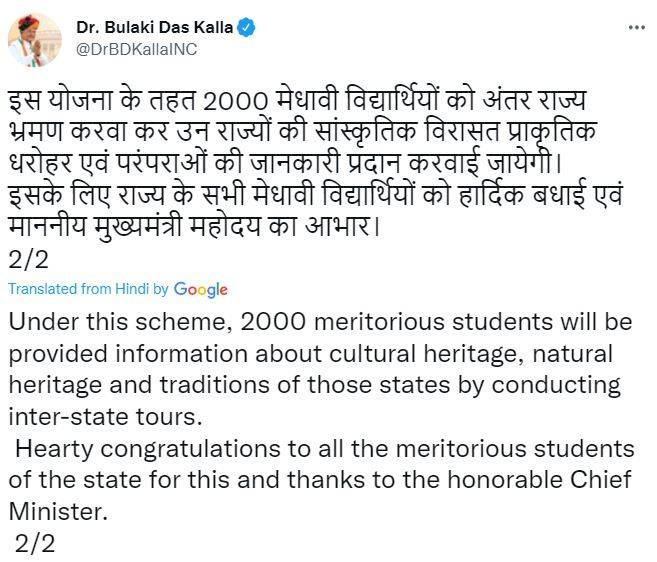The width and height of the screenshot is (657, 562).
Task: Click the Google logo
Action: pyautogui.click(x=200, y=290)
